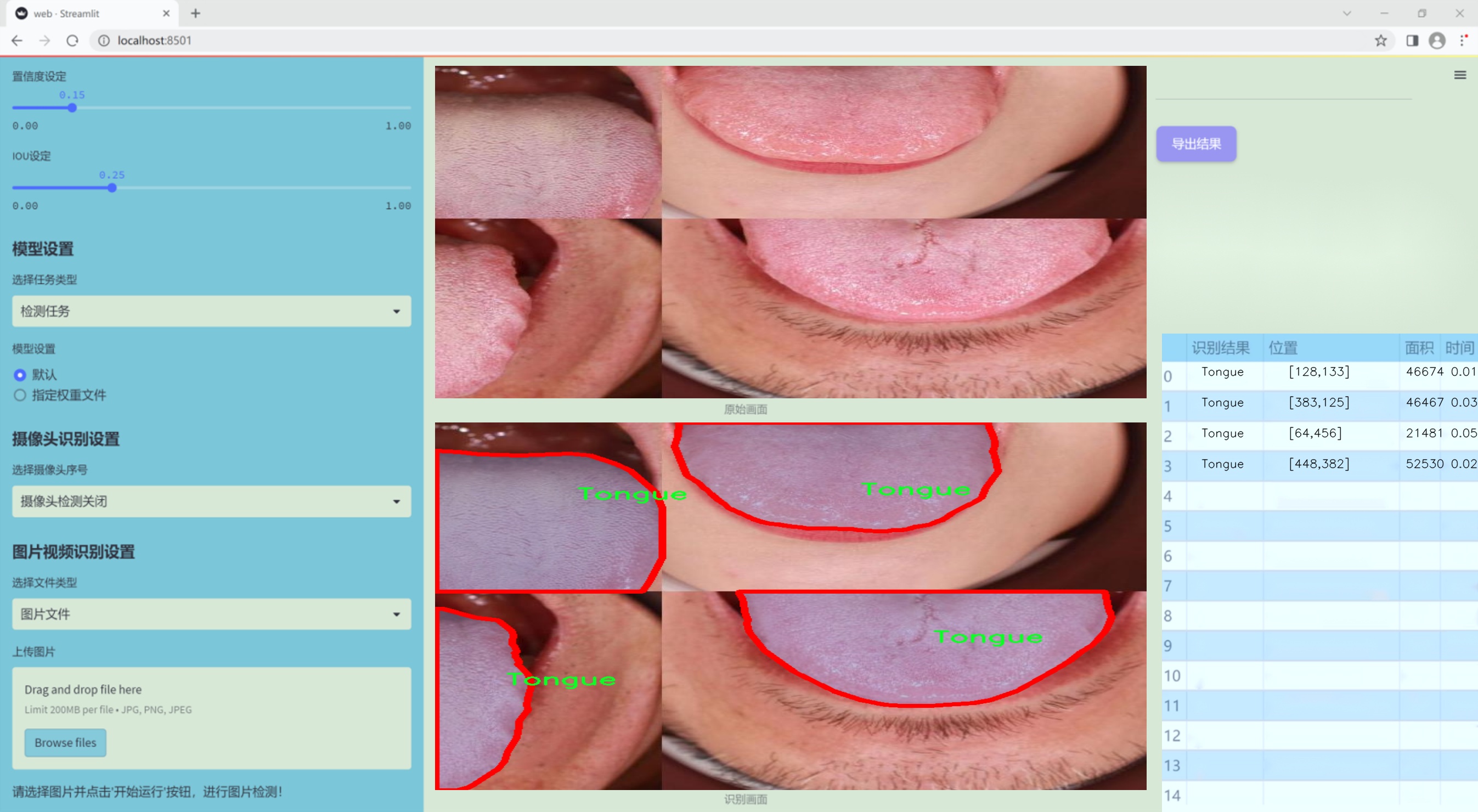The image size is (1478, 812).
Task: Select area cell 21481
Action: [1424, 433]
